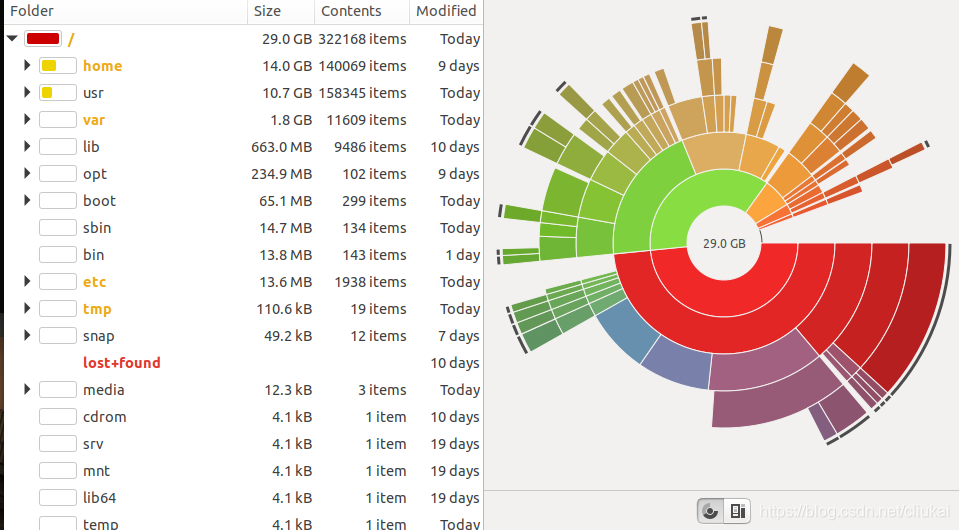
Task: Select the opt folder row
Action: [243, 174]
